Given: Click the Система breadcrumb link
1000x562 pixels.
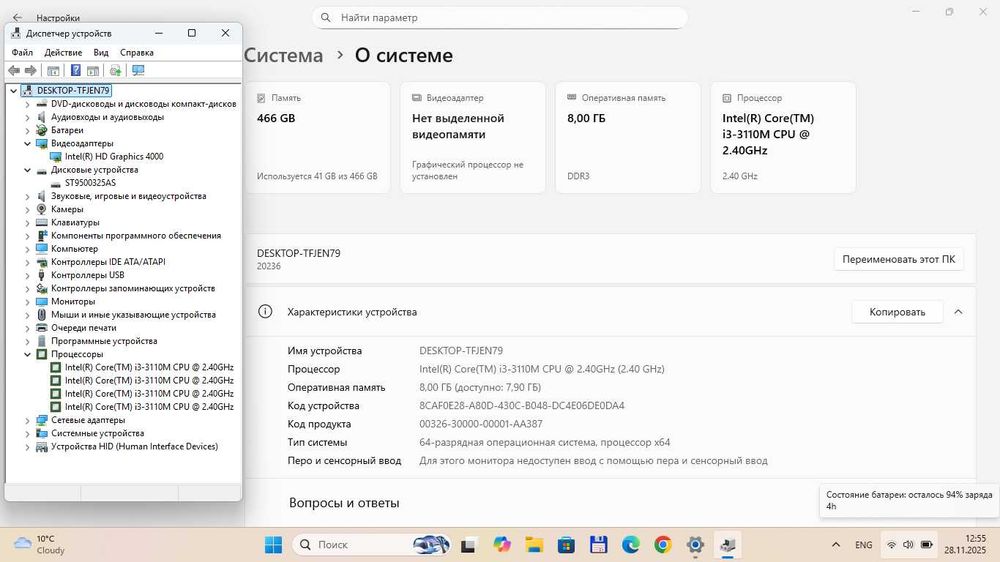Looking at the screenshot, I should pos(284,55).
